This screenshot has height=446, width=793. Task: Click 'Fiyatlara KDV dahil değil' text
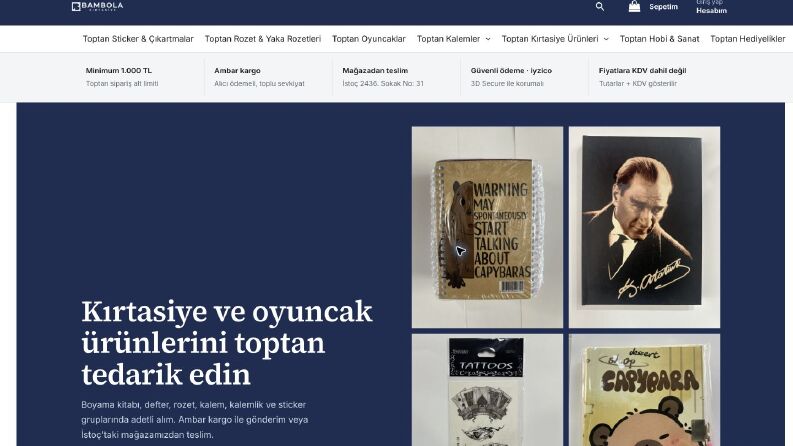pyautogui.click(x=642, y=71)
